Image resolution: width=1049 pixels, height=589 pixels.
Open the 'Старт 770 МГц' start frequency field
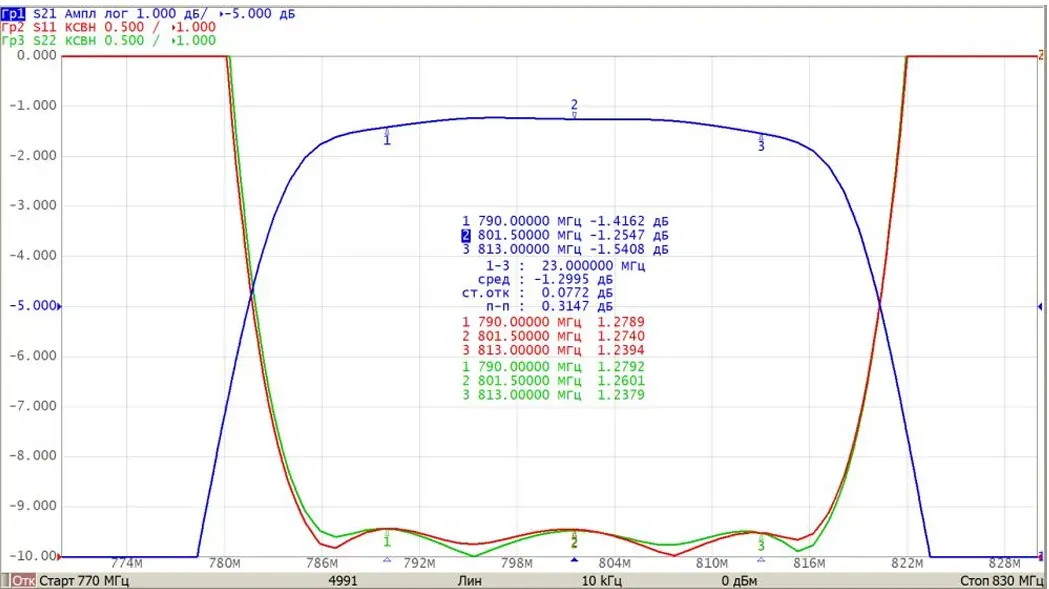pos(84,580)
